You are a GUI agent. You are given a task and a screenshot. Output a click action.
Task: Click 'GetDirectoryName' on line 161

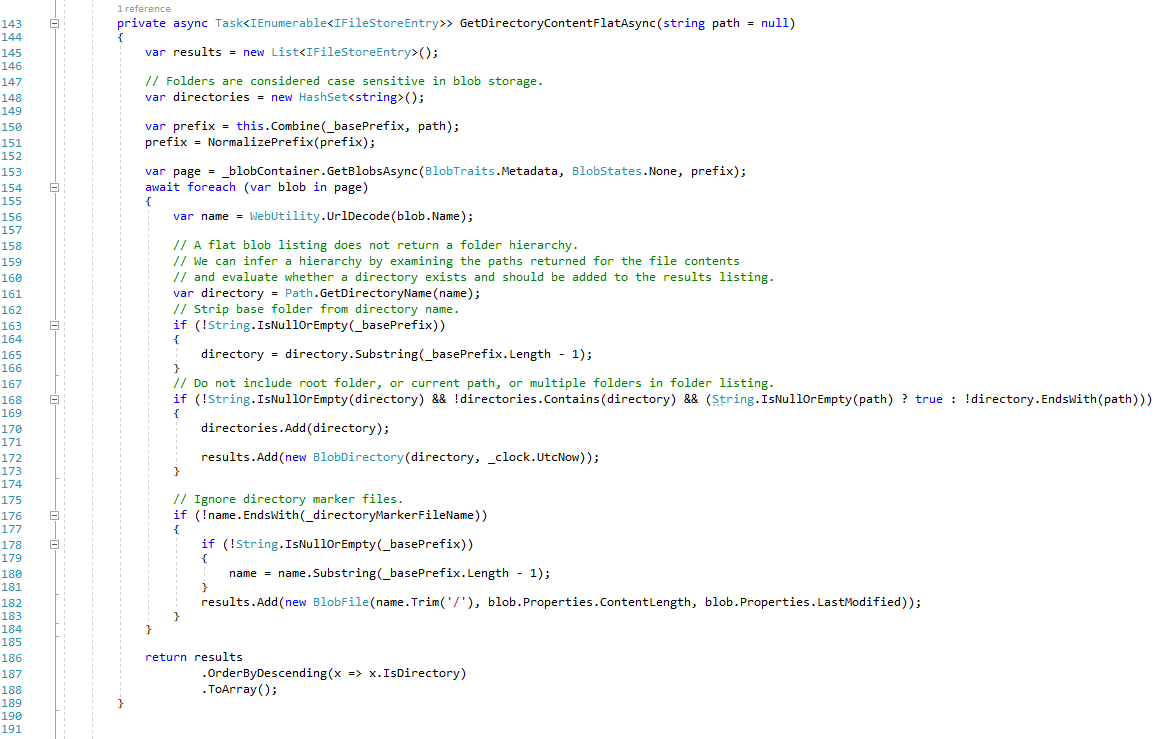coord(375,293)
